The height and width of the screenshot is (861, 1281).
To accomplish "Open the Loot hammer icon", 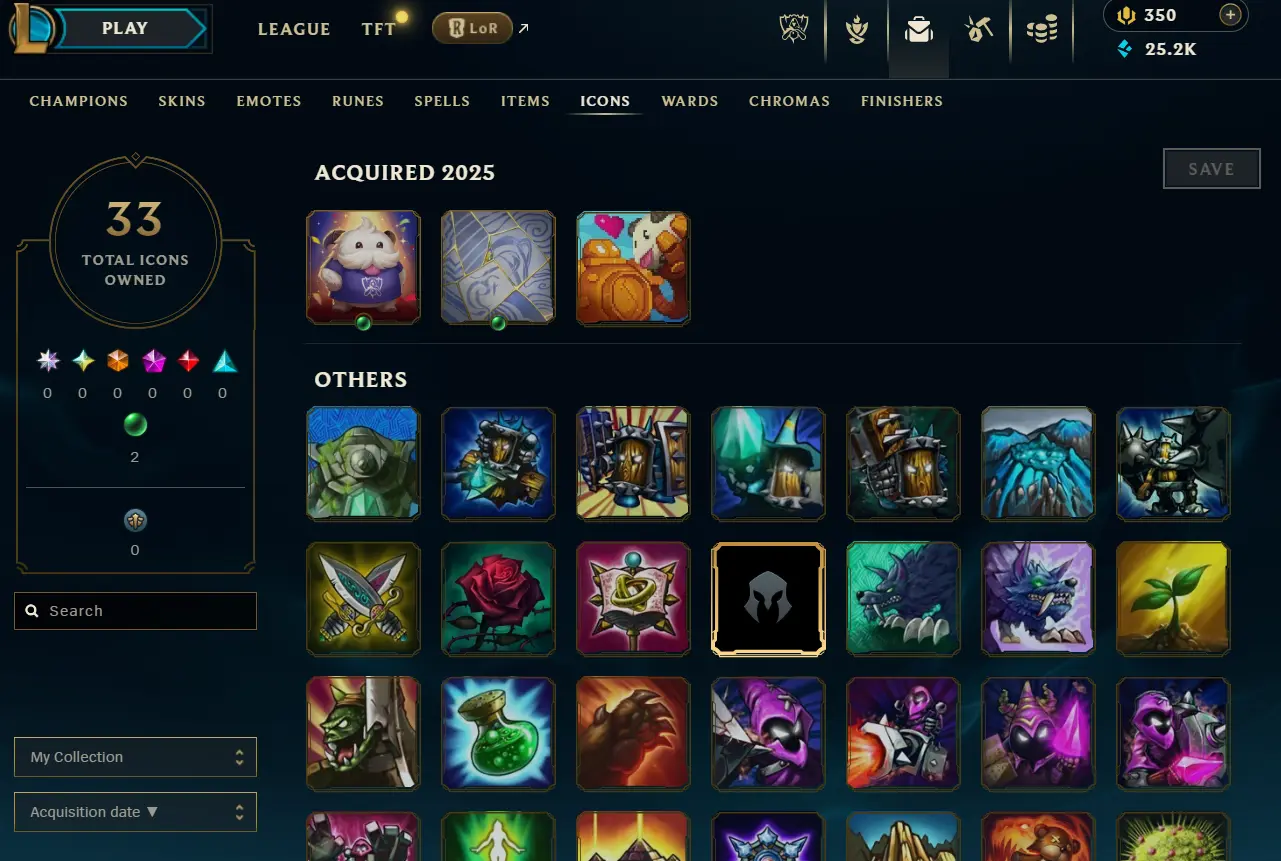I will 979,30.
